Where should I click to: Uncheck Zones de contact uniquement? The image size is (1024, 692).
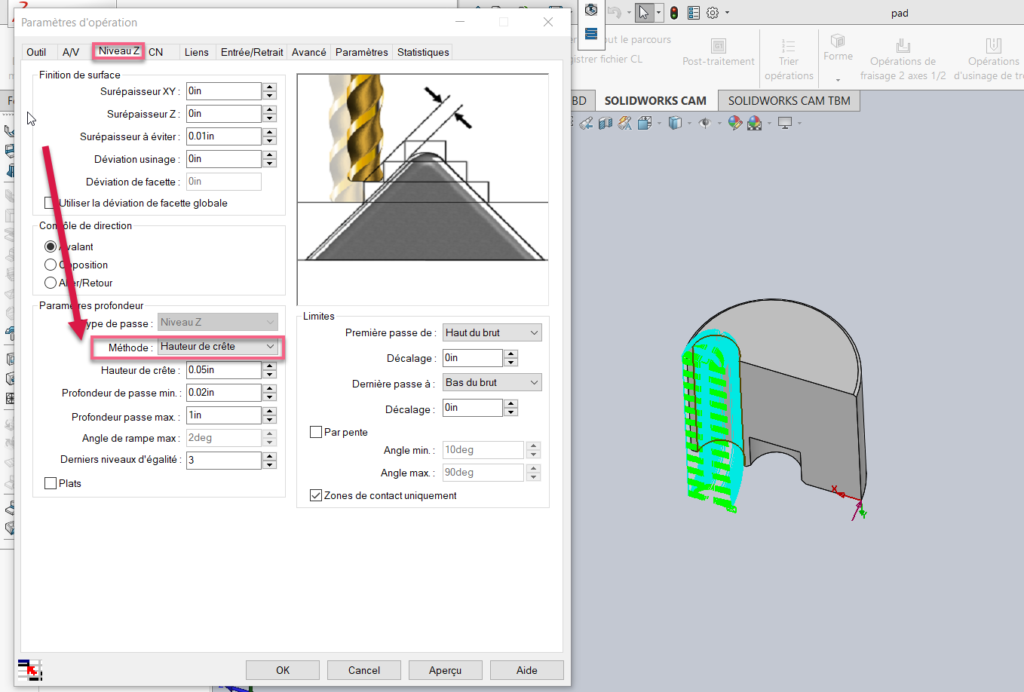[317, 495]
